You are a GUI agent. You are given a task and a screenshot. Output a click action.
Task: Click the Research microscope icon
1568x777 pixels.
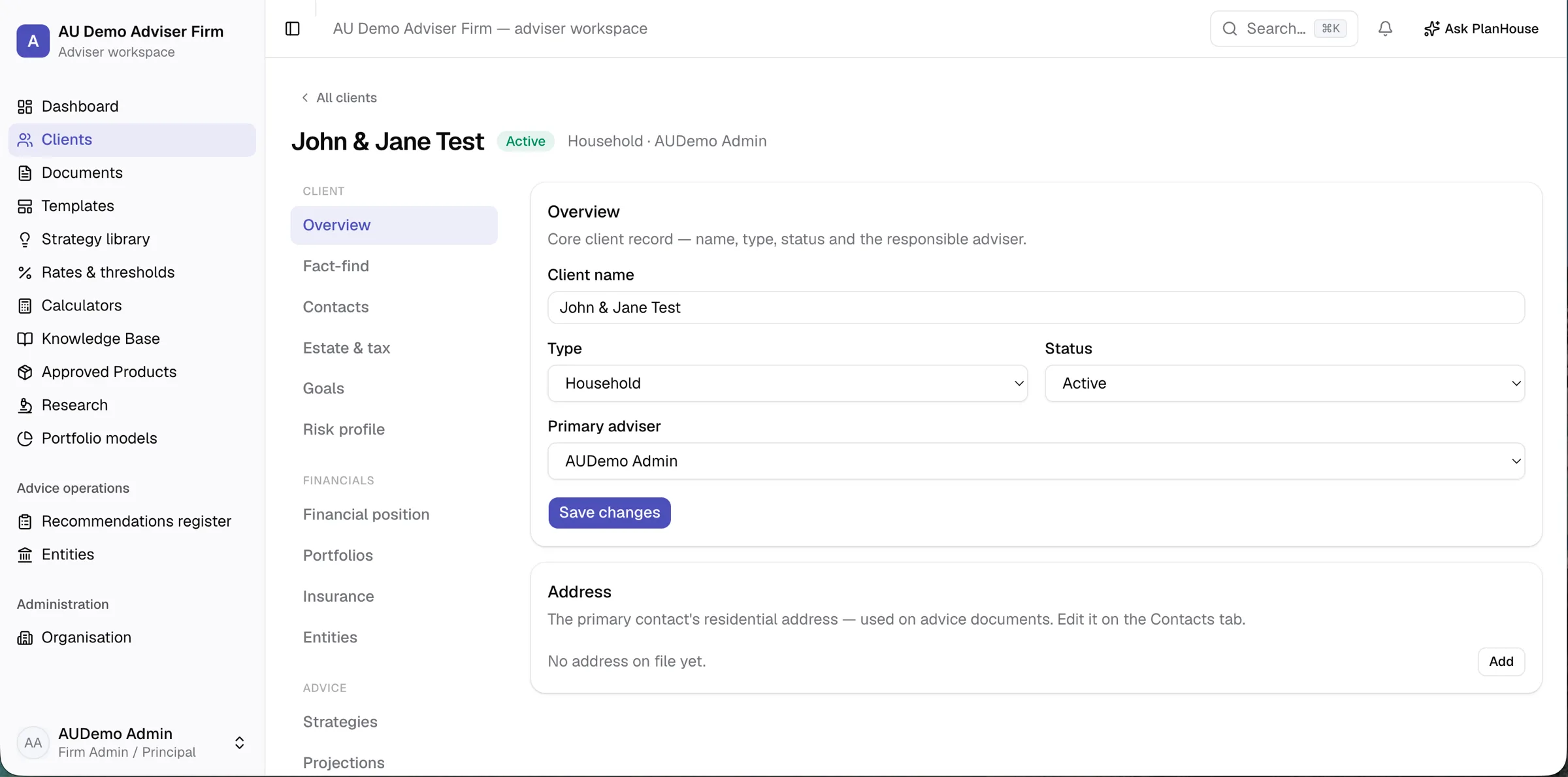(x=25, y=405)
